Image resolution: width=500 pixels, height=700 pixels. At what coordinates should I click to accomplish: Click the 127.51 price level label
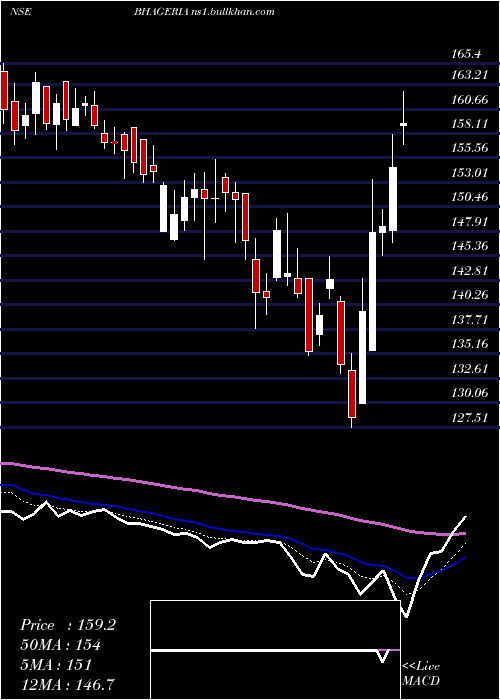(x=470, y=418)
